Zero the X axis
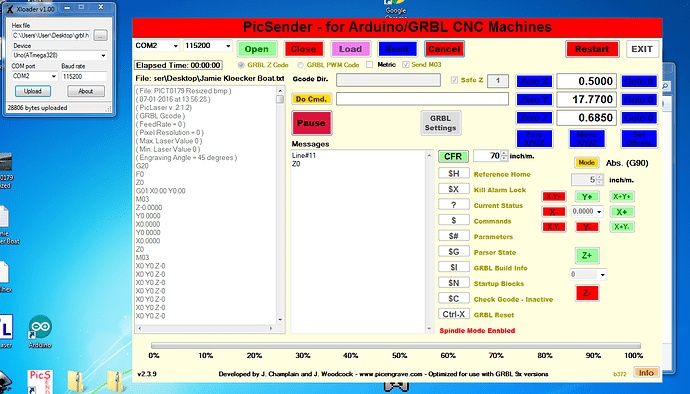The width and height of the screenshot is (690, 394). click(x=534, y=81)
